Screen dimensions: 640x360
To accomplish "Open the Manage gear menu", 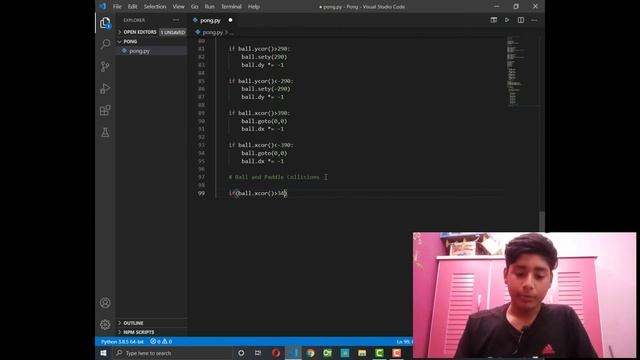I will [x=105, y=324].
